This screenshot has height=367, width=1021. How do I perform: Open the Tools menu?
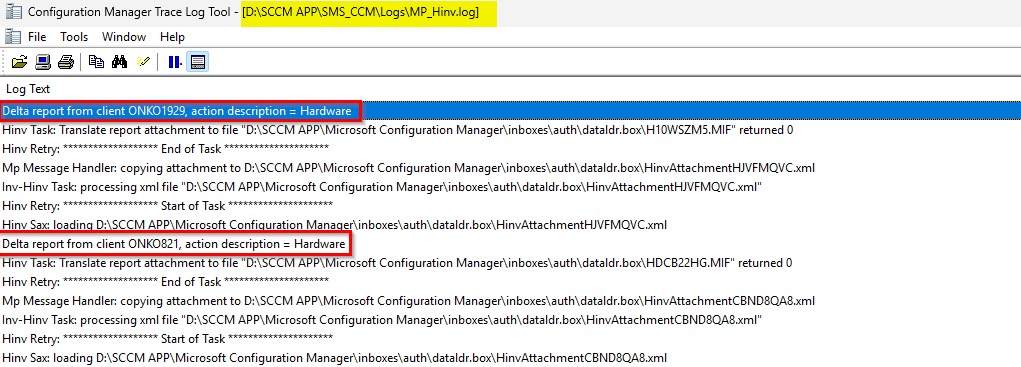pos(74,36)
